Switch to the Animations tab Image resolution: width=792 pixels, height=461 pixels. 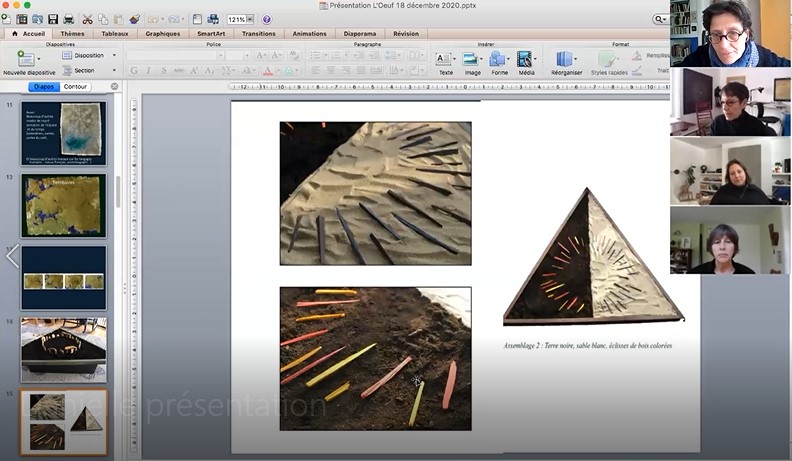pyautogui.click(x=309, y=33)
